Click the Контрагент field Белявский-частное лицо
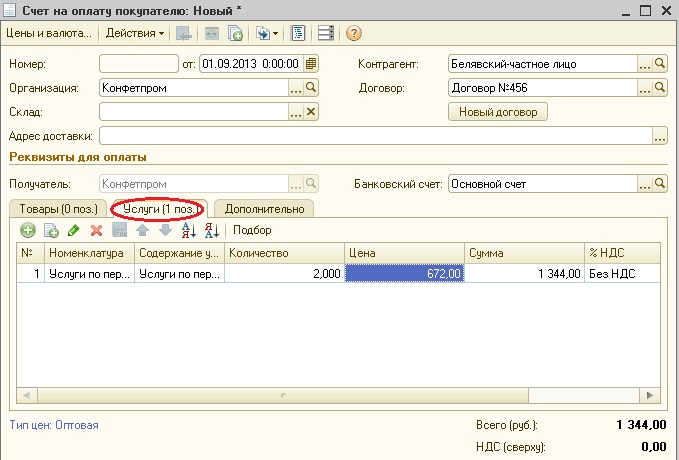The height and width of the screenshot is (460, 679). click(x=543, y=64)
